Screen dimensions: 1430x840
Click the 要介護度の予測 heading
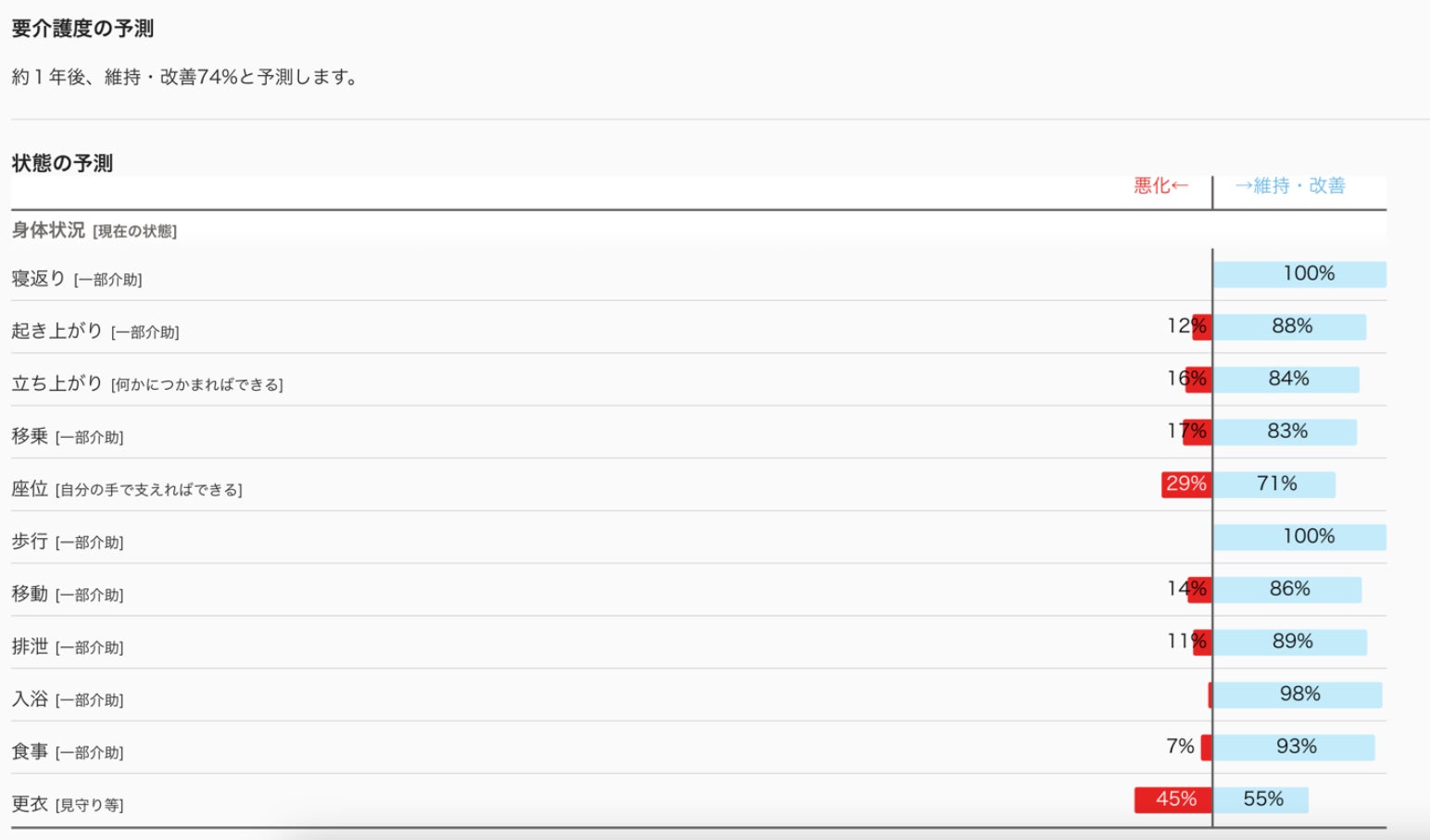click(82, 29)
